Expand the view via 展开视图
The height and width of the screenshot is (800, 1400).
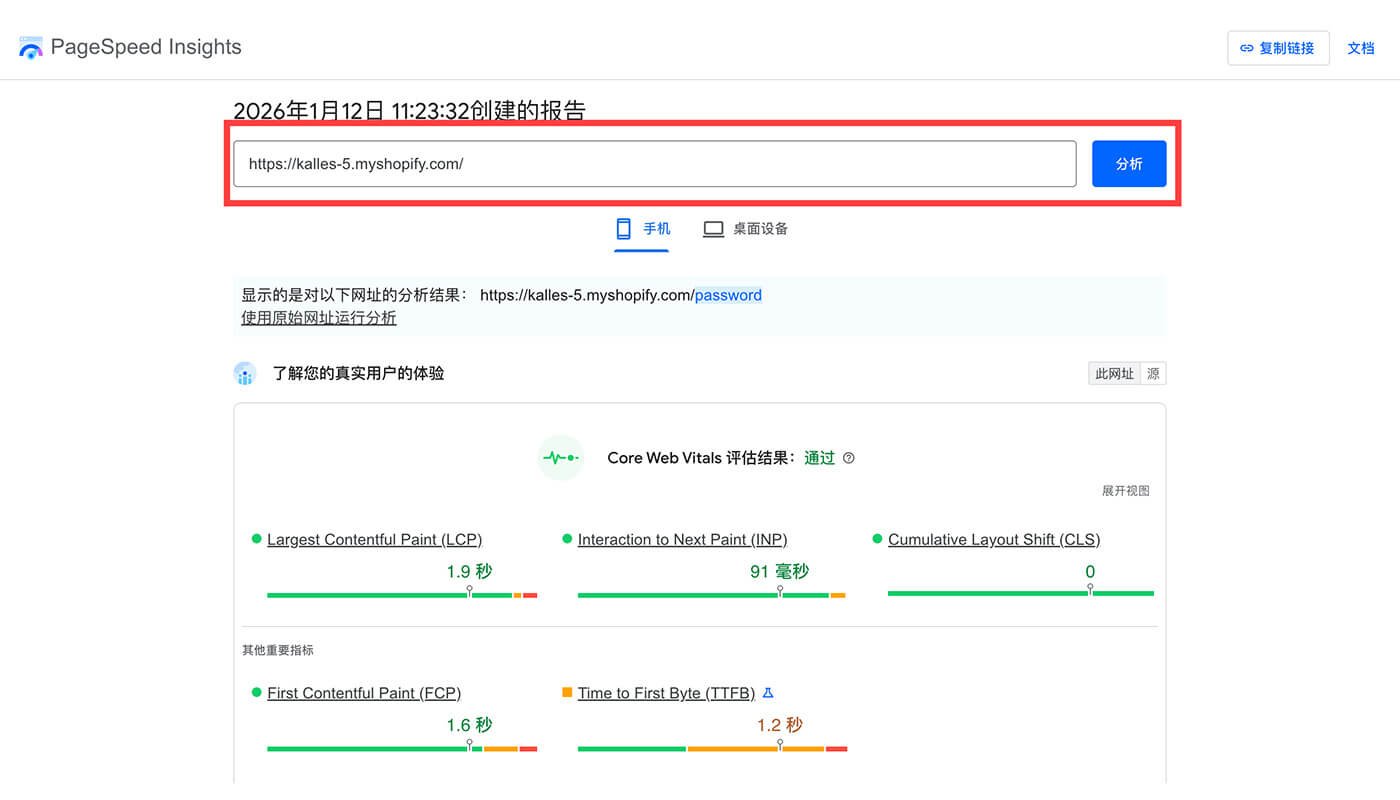(x=1125, y=491)
